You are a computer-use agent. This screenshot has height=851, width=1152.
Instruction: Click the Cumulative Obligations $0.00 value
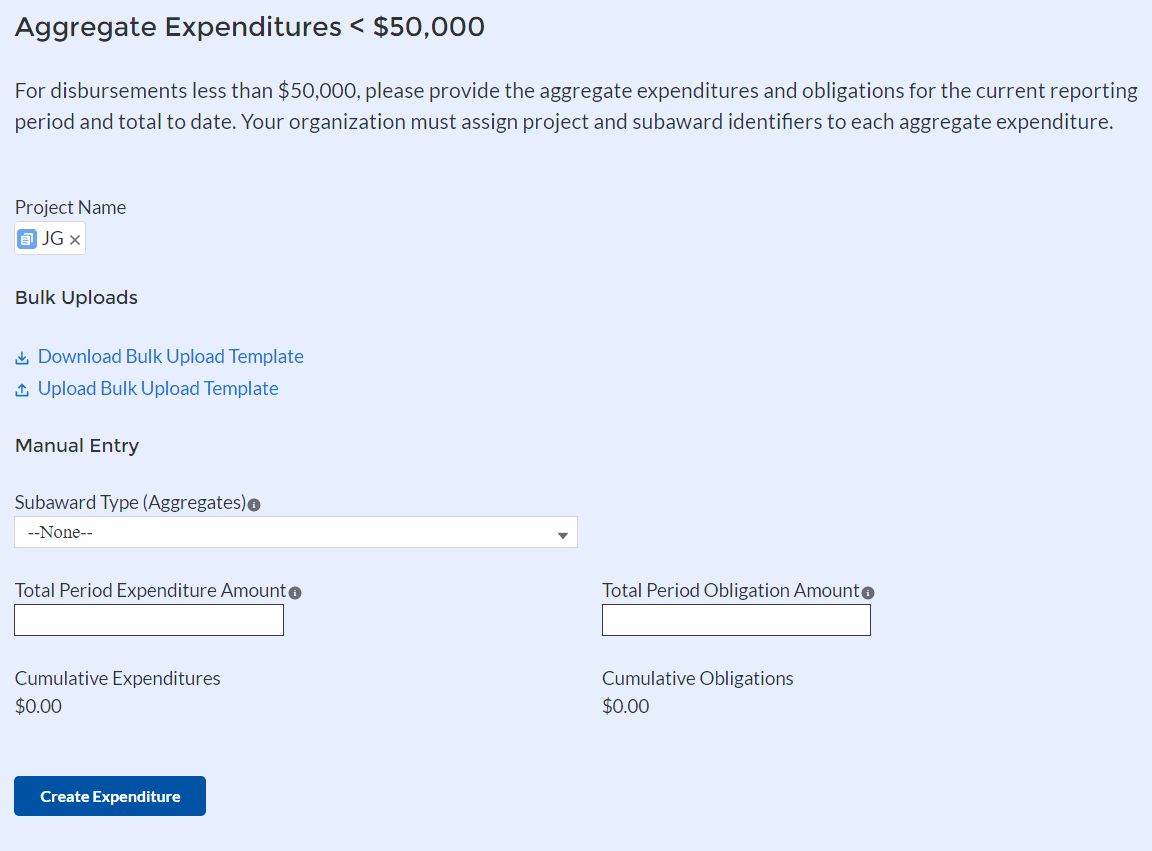click(x=625, y=707)
